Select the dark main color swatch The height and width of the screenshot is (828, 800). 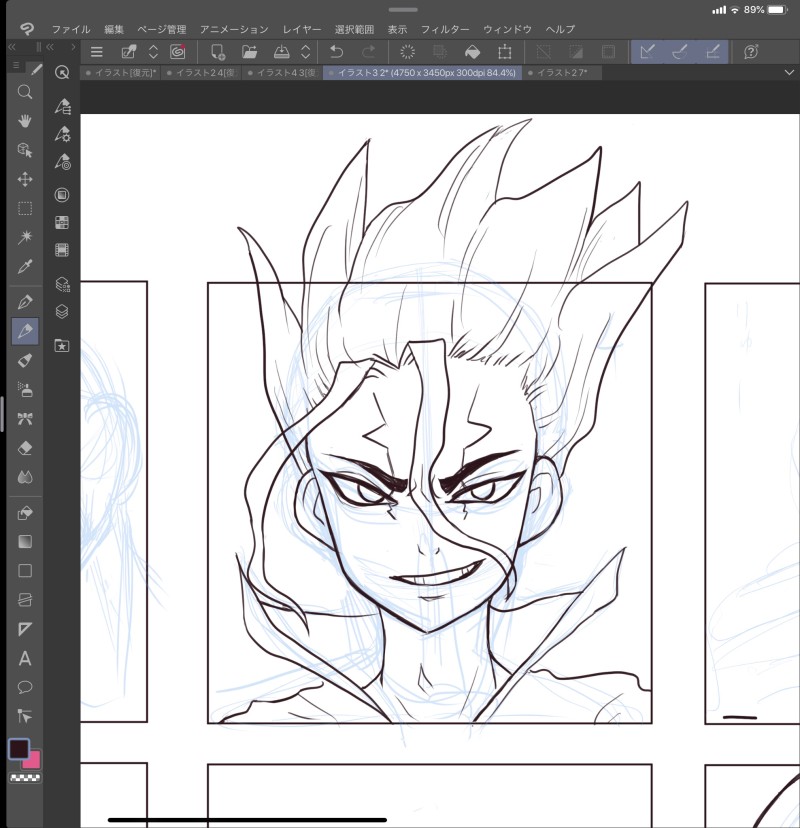(18, 749)
